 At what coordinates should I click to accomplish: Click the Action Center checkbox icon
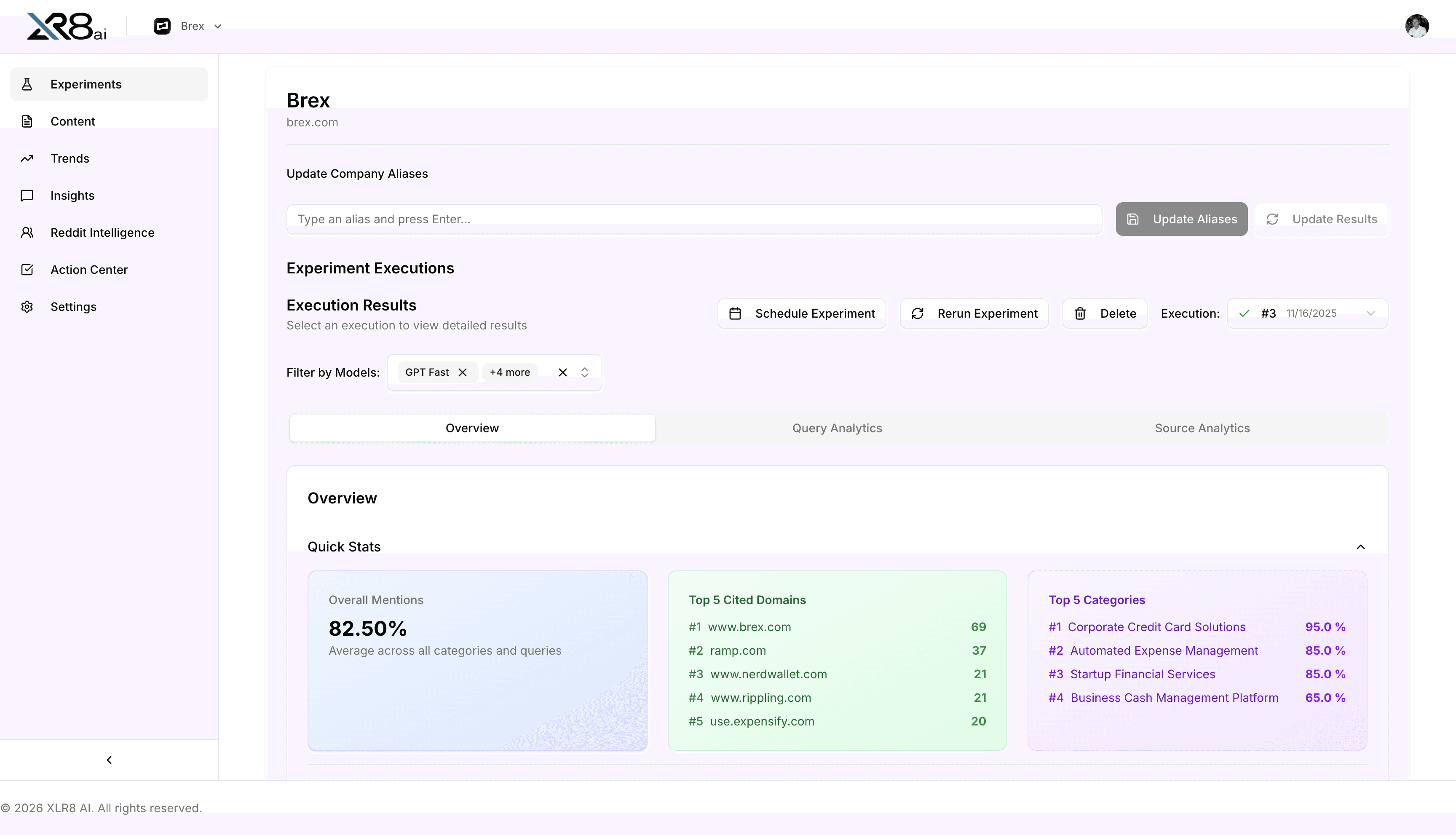click(x=27, y=270)
